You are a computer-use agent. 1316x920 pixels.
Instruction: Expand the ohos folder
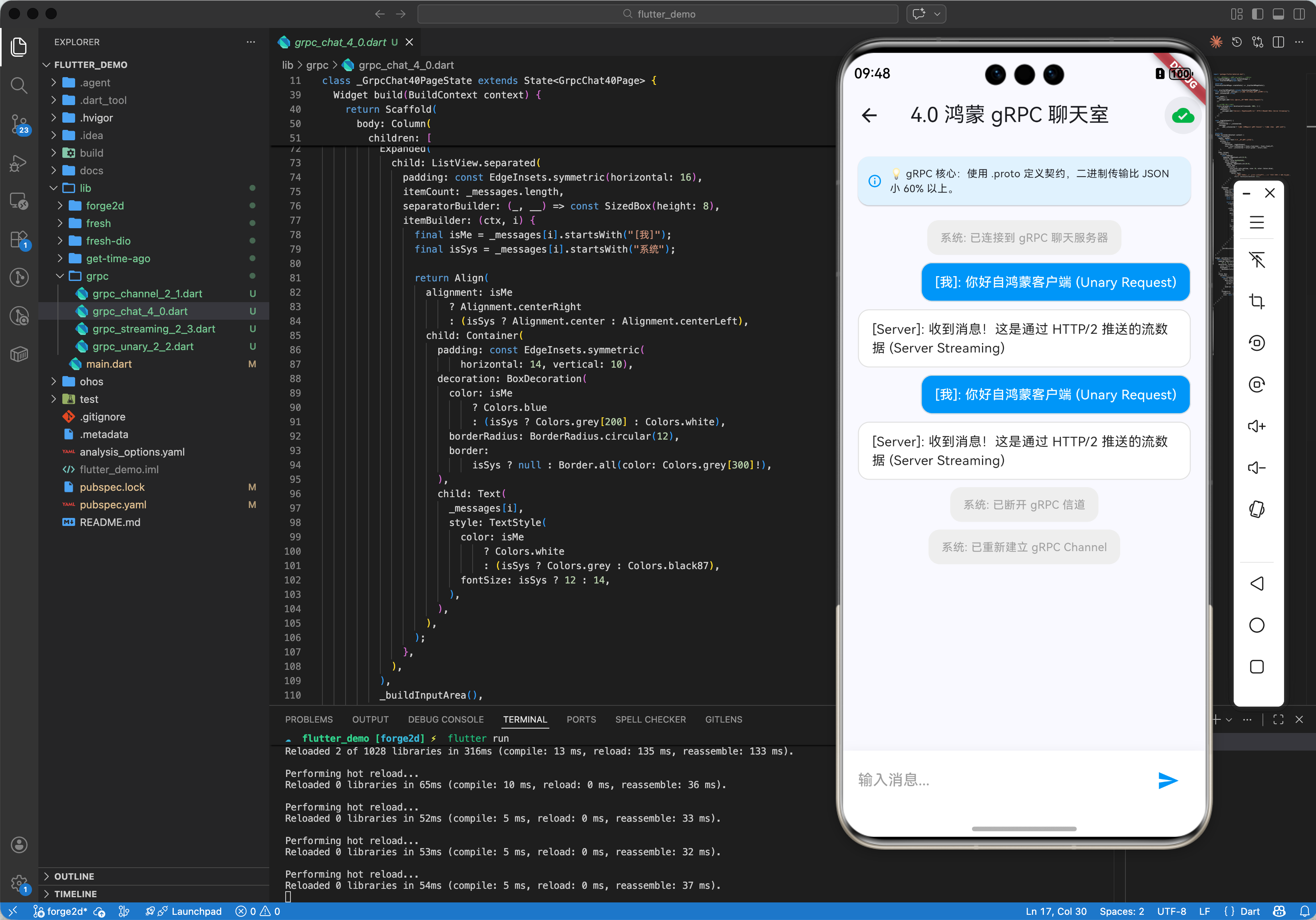pos(91,381)
